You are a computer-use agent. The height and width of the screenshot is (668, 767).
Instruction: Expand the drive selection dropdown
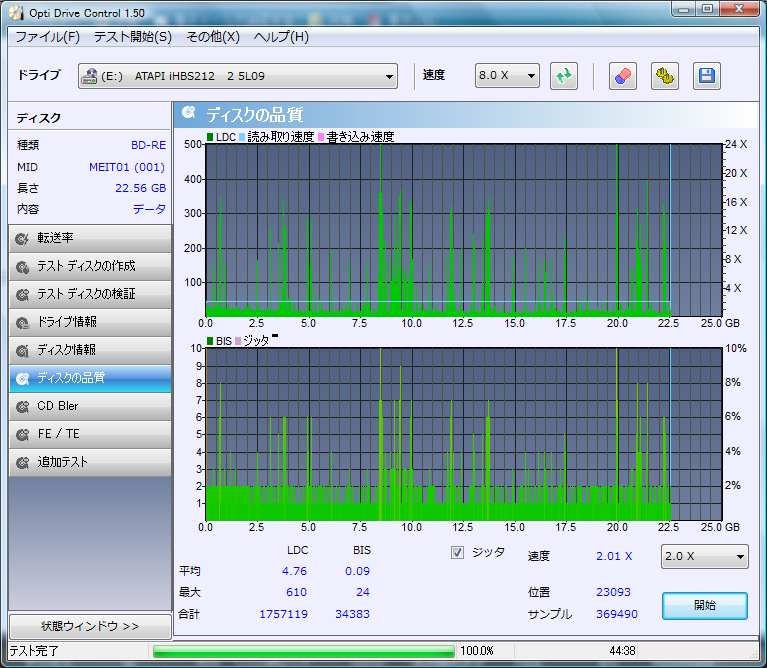tap(389, 76)
